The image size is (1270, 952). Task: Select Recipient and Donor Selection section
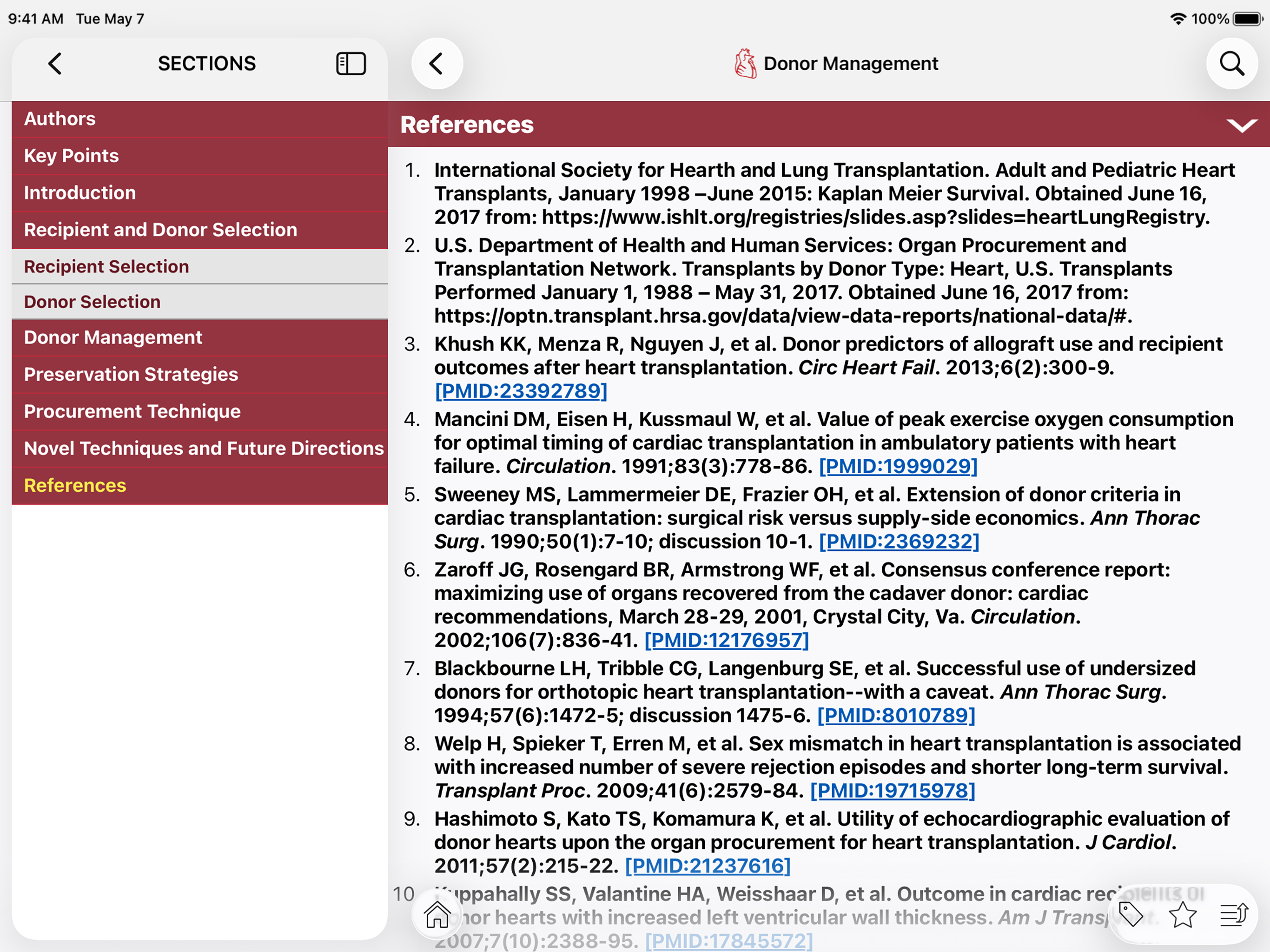click(200, 230)
